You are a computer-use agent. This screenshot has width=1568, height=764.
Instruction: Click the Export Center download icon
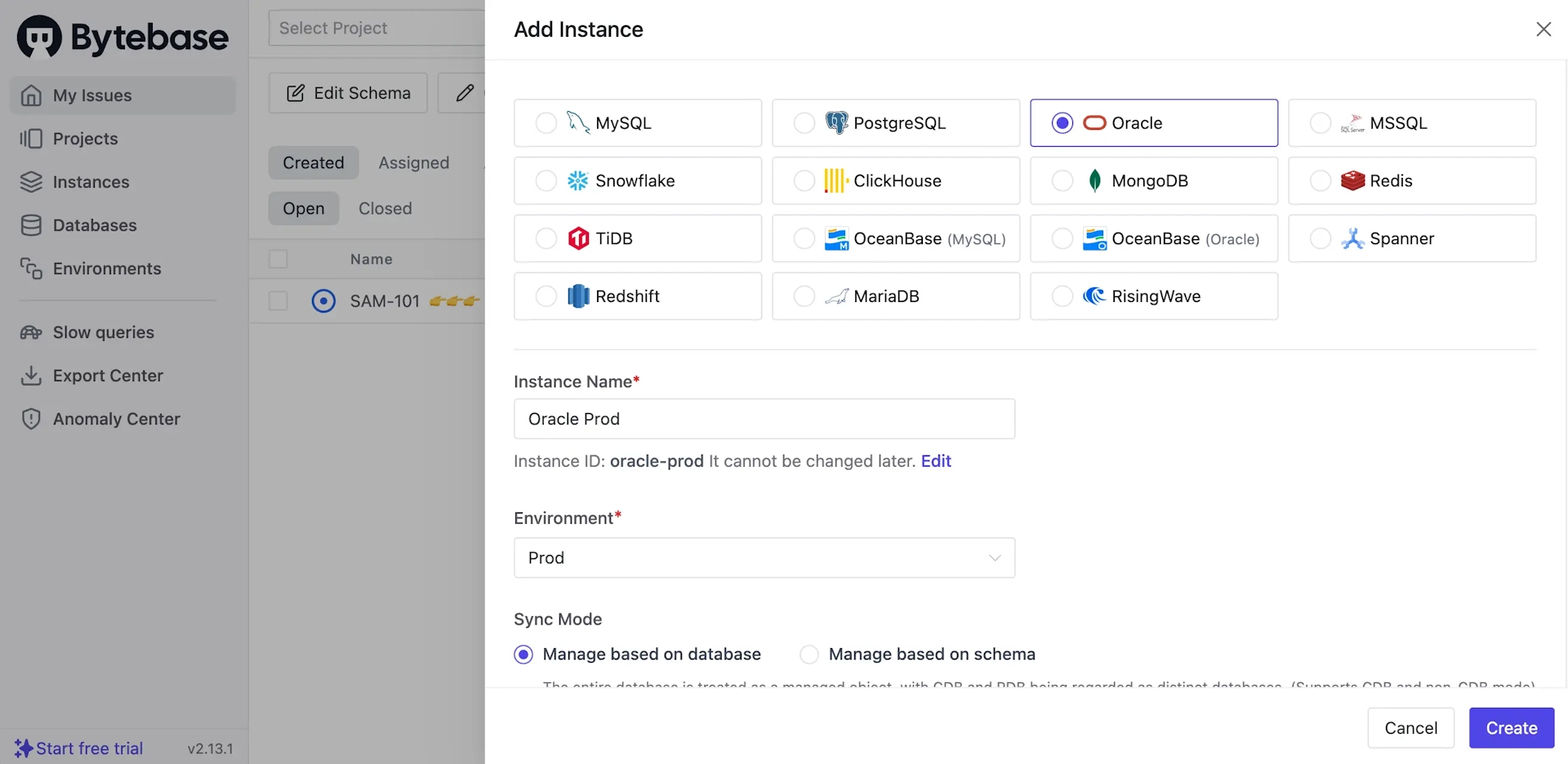coord(31,375)
